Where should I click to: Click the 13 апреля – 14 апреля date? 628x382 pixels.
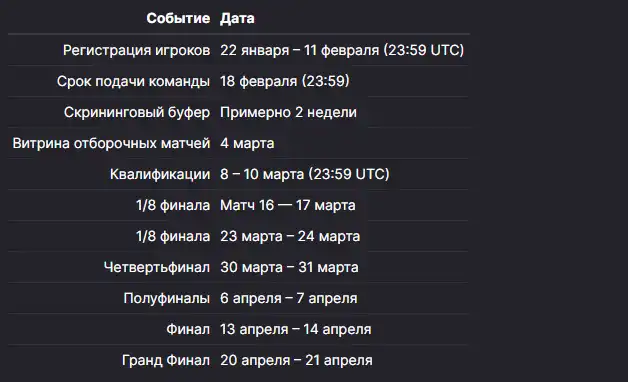point(296,330)
